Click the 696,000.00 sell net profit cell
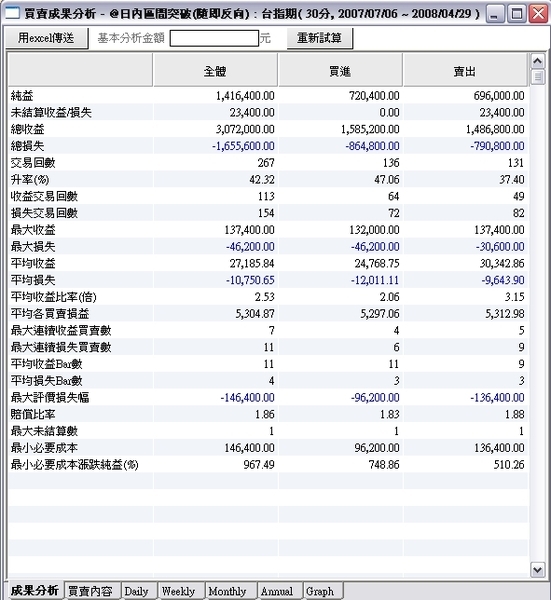This screenshot has height=600, width=551. [499, 96]
